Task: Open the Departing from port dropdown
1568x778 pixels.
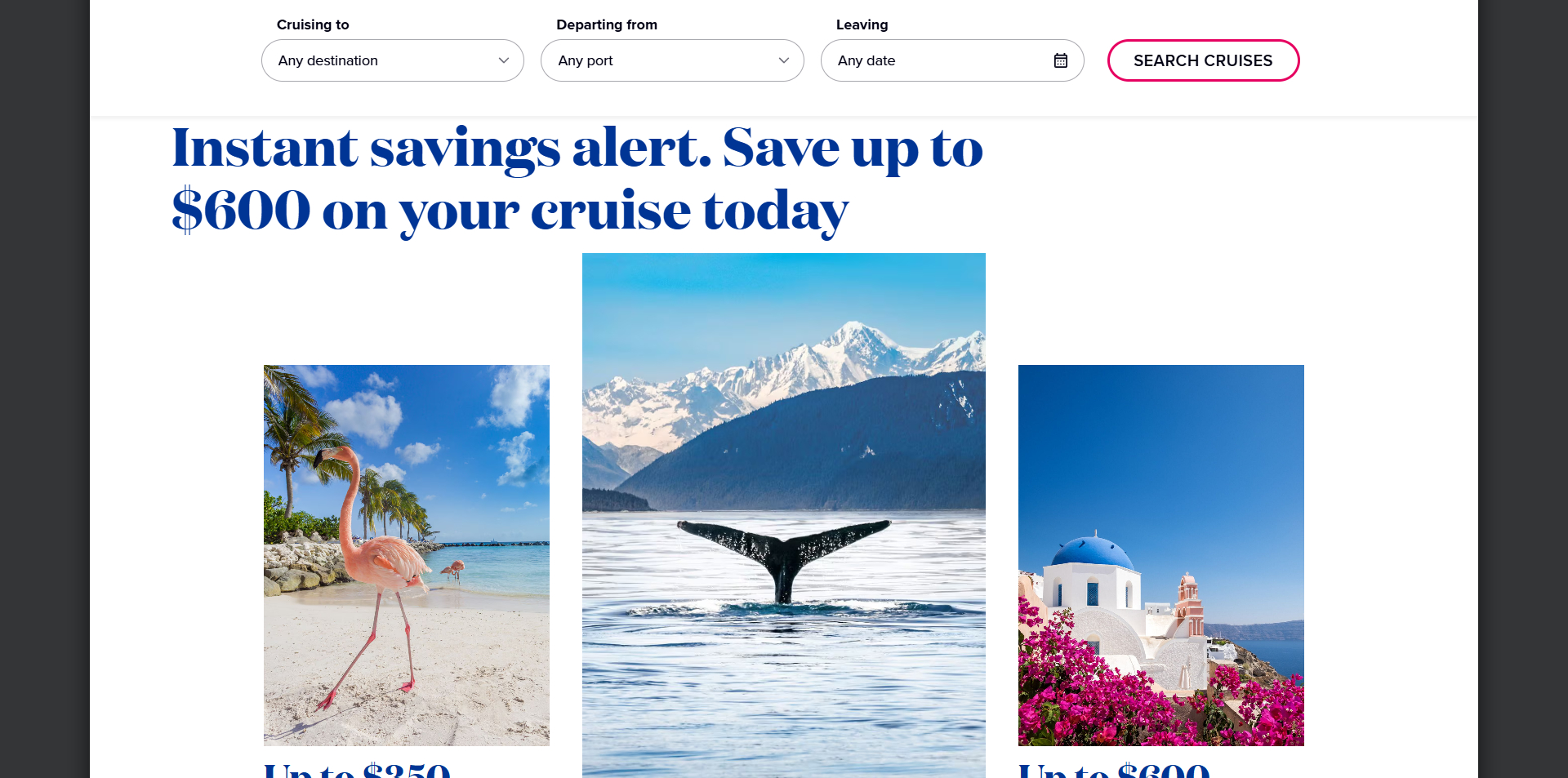Action: (x=672, y=60)
